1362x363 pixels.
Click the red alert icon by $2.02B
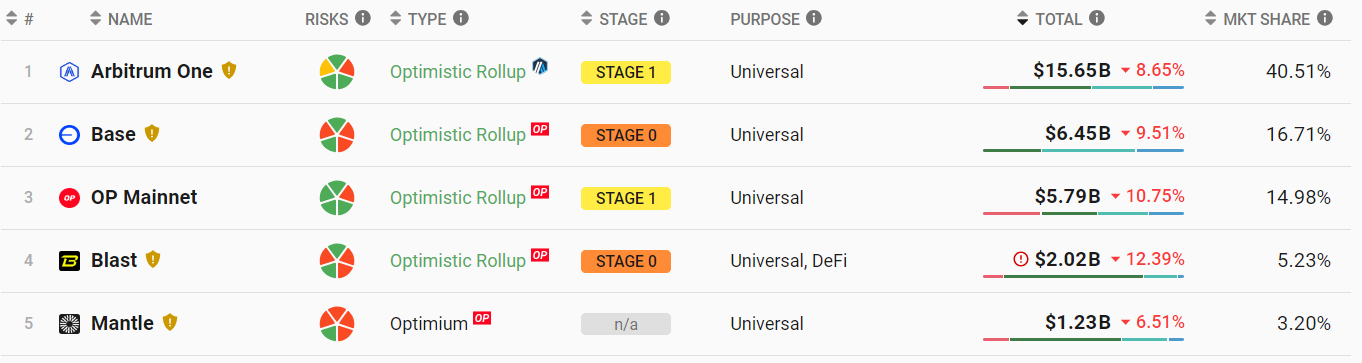pyautogui.click(x=1020, y=260)
